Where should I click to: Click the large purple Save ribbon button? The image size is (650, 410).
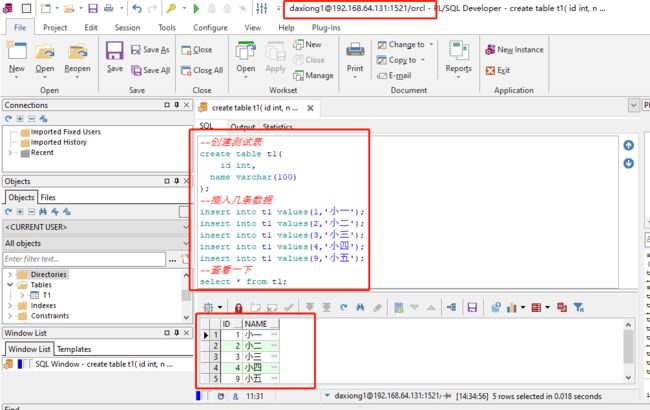click(x=114, y=57)
